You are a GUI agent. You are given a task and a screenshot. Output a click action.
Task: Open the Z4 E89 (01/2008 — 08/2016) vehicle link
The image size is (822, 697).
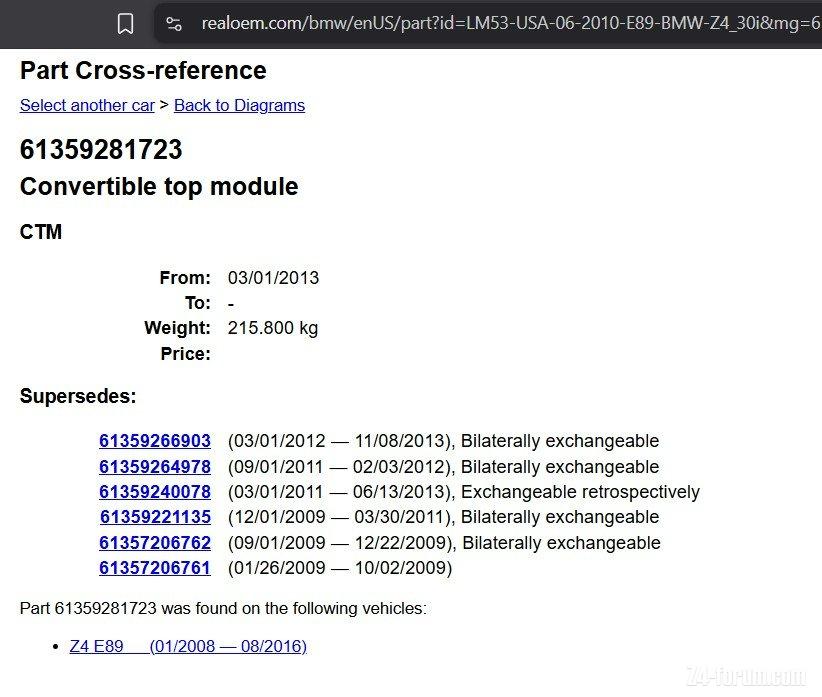coord(188,646)
